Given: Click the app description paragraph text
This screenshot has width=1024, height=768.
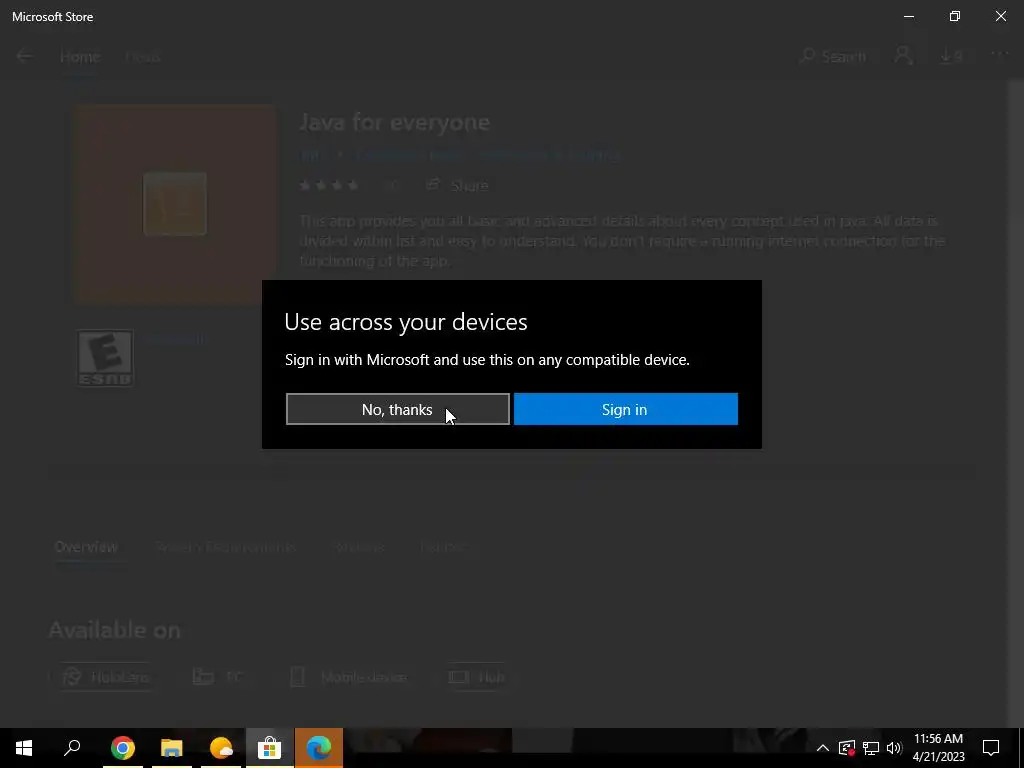Looking at the screenshot, I should pyautogui.click(x=622, y=241).
